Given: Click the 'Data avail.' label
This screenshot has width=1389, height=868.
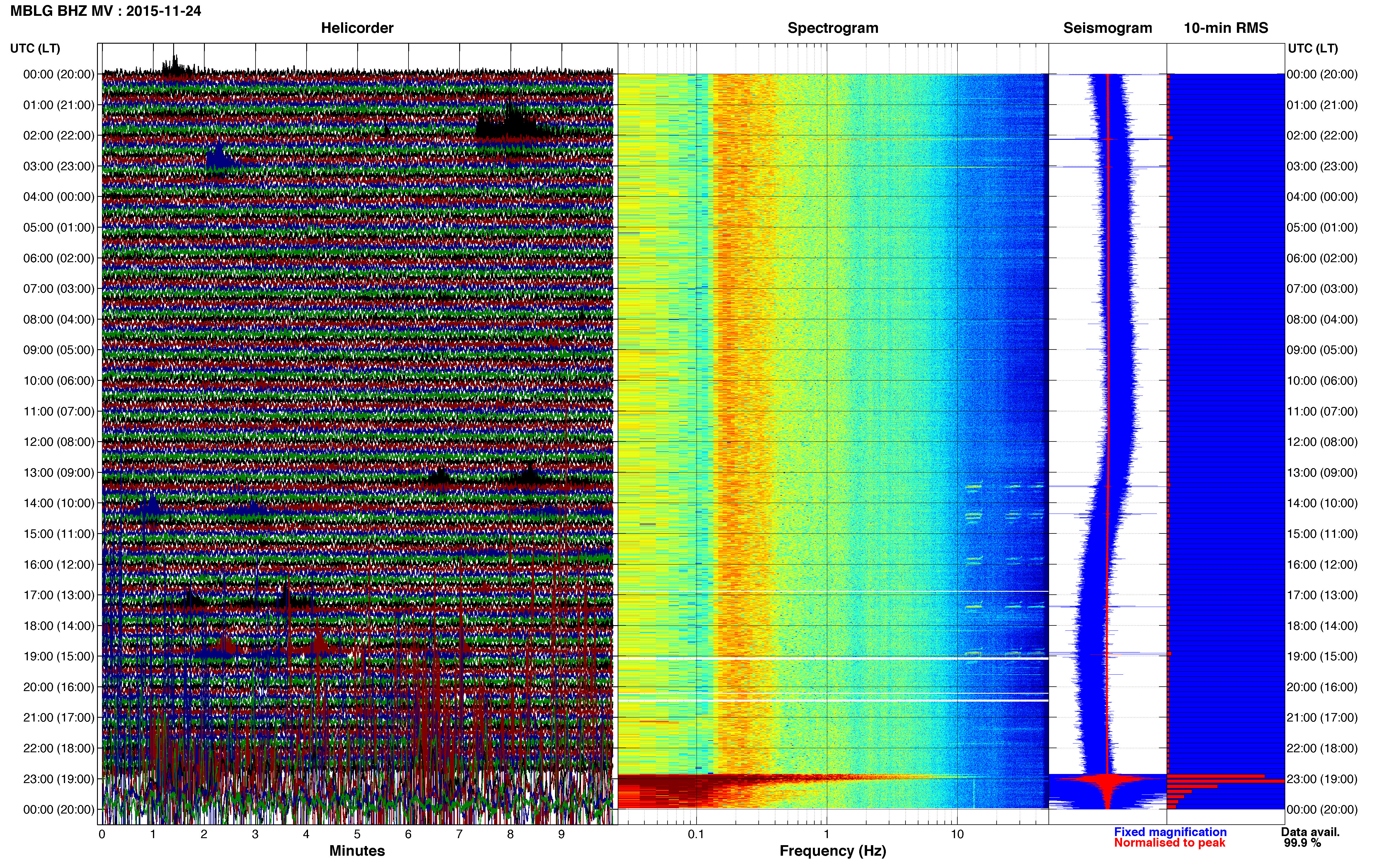Looking at the screenshot, I should pyautogui.click(x=1310, y=832).
